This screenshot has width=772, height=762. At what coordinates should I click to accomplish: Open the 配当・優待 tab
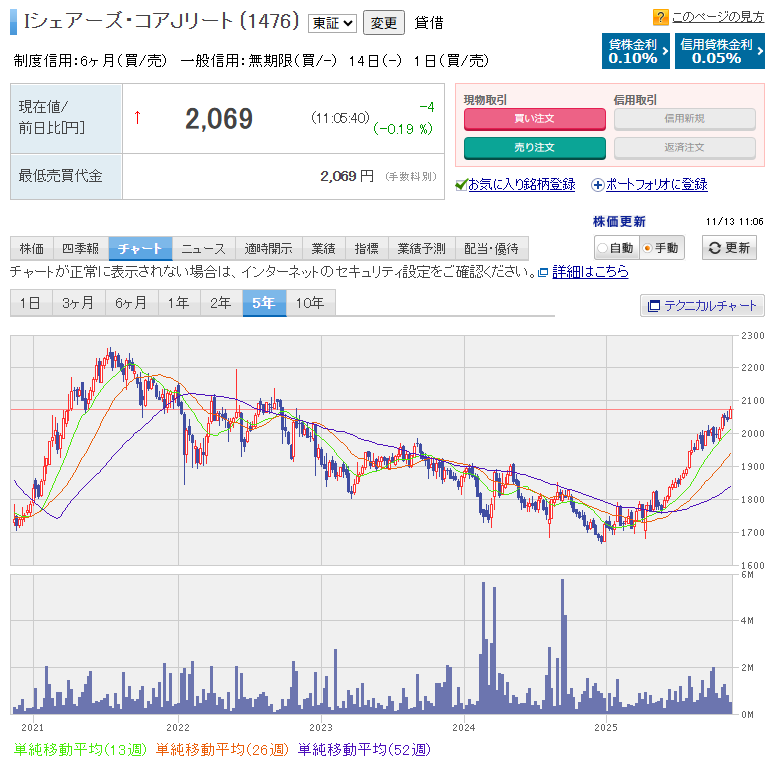point(491,249)
